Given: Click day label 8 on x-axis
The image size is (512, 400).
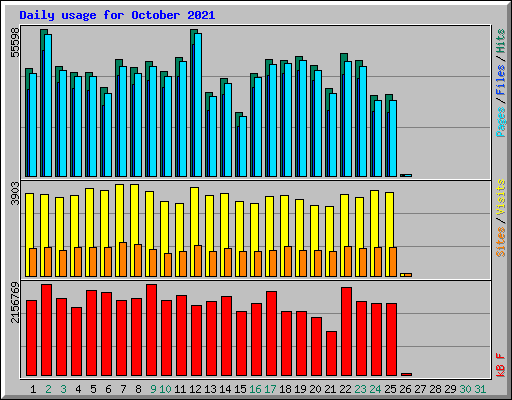Looking at the screenshot, I should click(x=138, y=389).
